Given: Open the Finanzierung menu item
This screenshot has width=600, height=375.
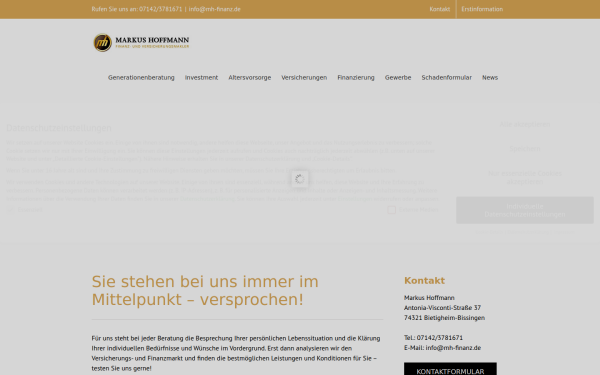Looking at the screenshot, I should 356,78.
